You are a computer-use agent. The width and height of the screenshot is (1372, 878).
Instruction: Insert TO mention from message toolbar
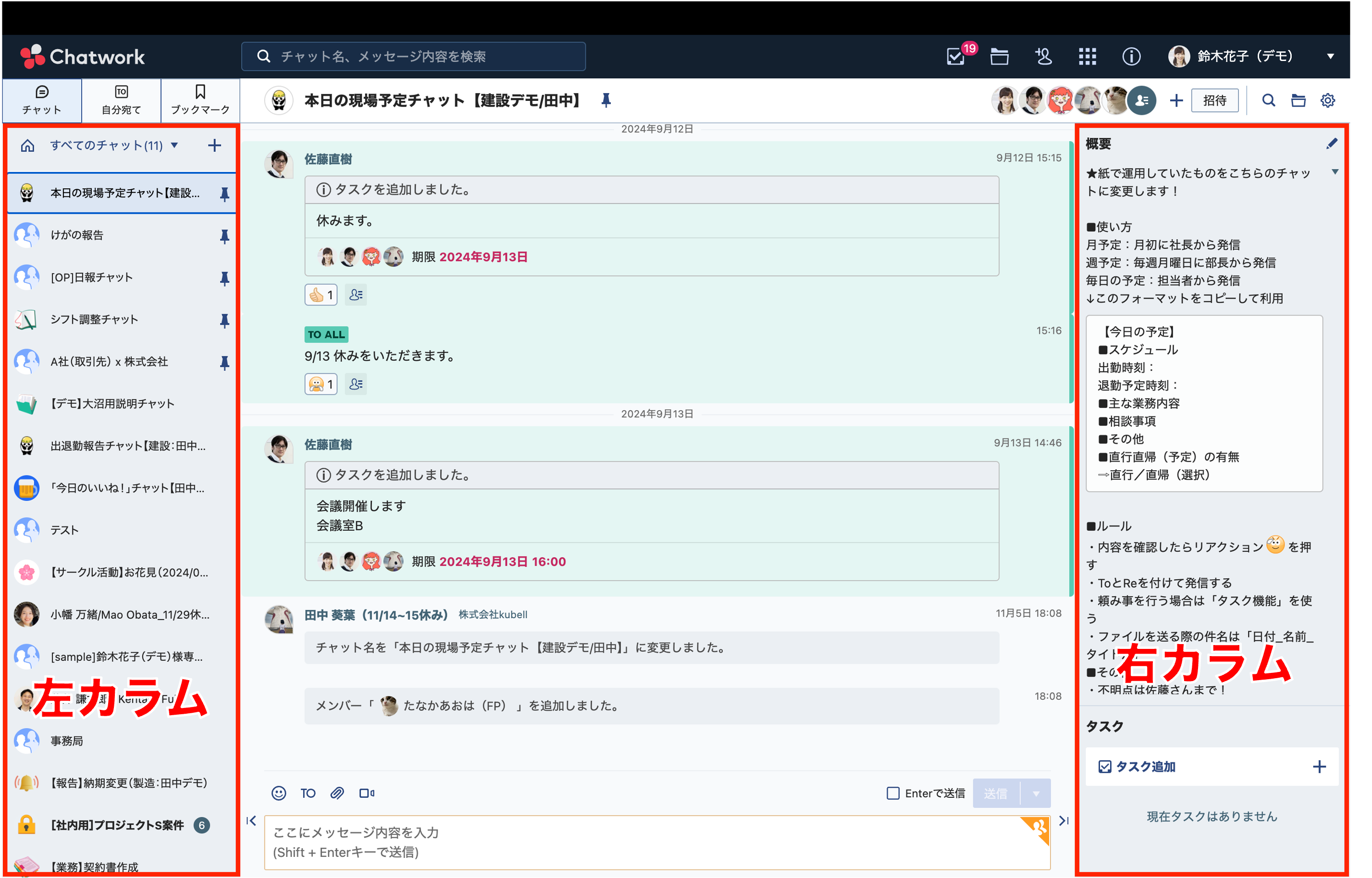[308, 793]
